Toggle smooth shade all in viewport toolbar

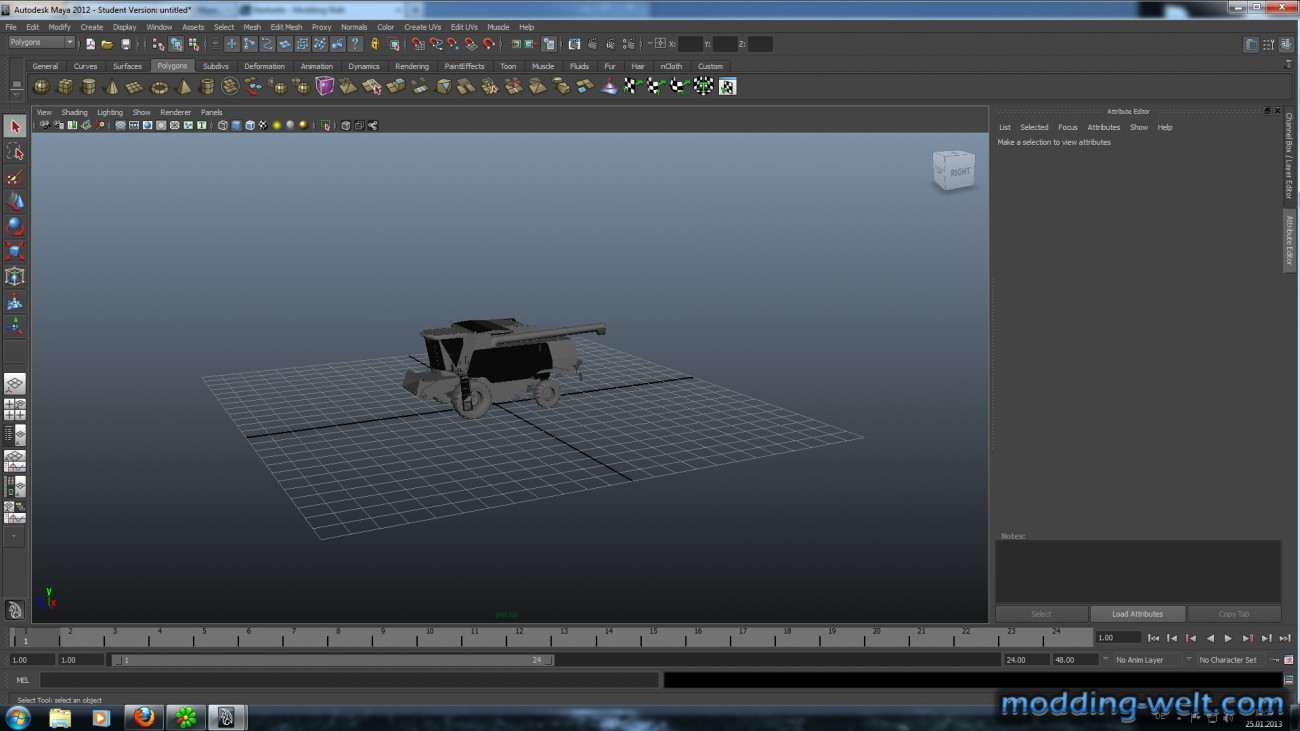(x=236, y=126)
